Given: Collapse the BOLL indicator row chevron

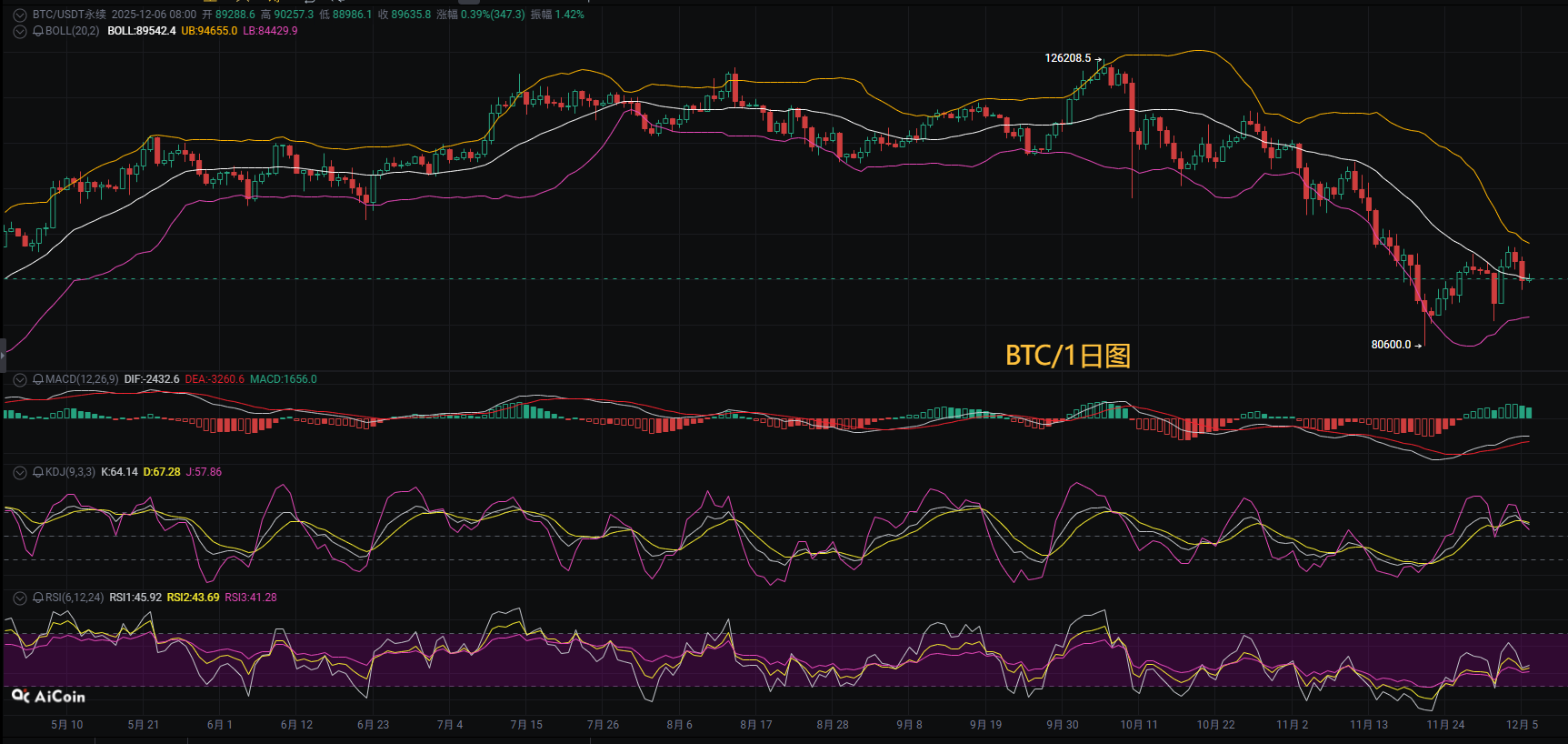Looking at the screenshot, I should coord(19,31).
